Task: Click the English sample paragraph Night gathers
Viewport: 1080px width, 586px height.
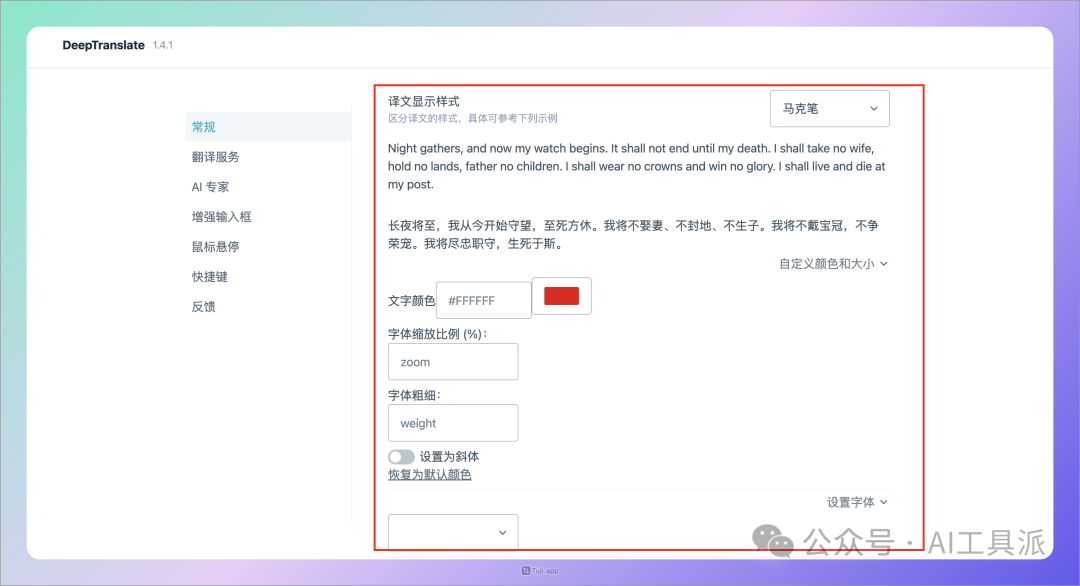Action: click(x=637, y=166)
